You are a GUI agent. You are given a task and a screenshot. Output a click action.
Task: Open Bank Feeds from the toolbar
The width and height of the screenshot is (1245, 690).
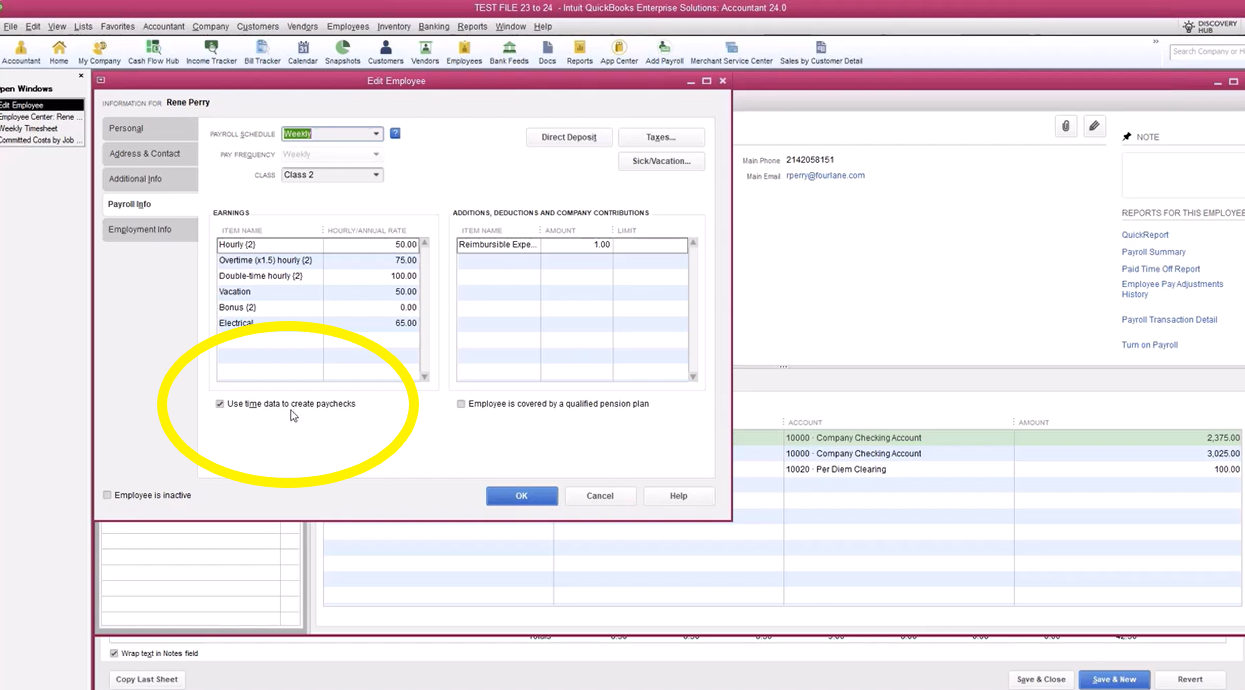click(509, 52)
